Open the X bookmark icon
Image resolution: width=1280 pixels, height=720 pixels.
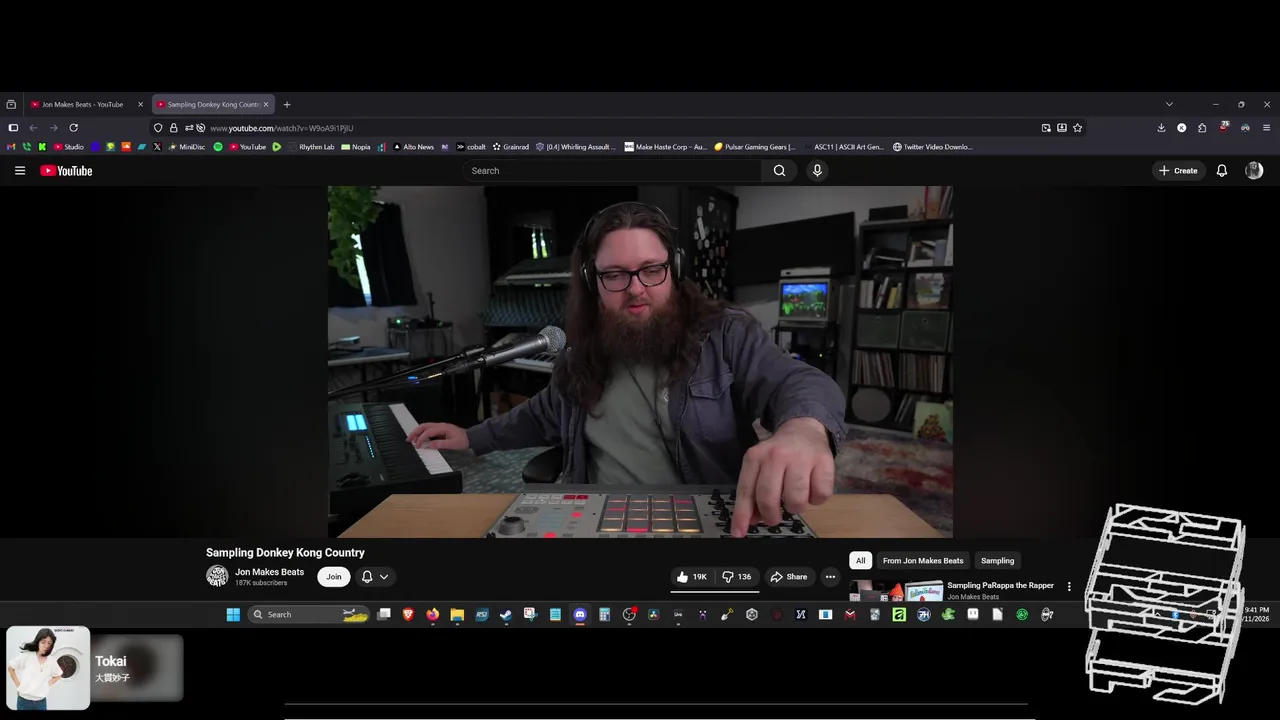(x=157, y=147)
